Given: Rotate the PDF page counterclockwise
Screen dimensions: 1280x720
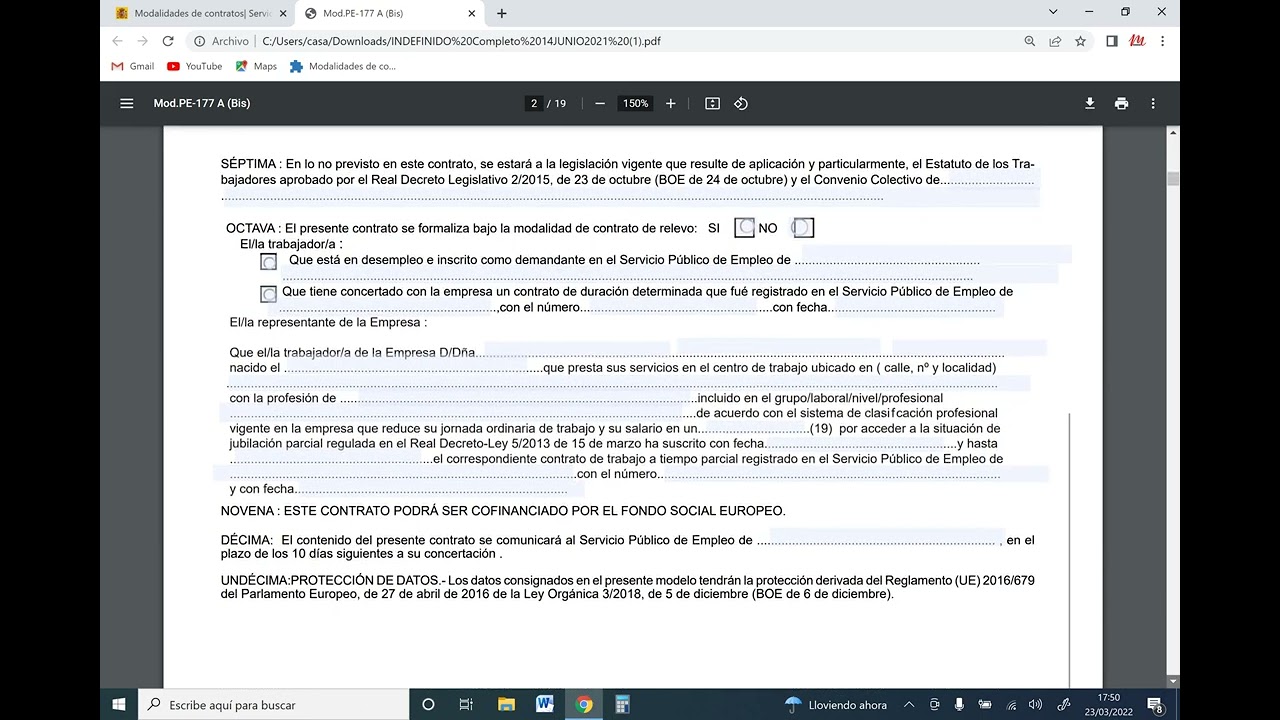Looking at the screenshot, I should [x=740, y=103].
